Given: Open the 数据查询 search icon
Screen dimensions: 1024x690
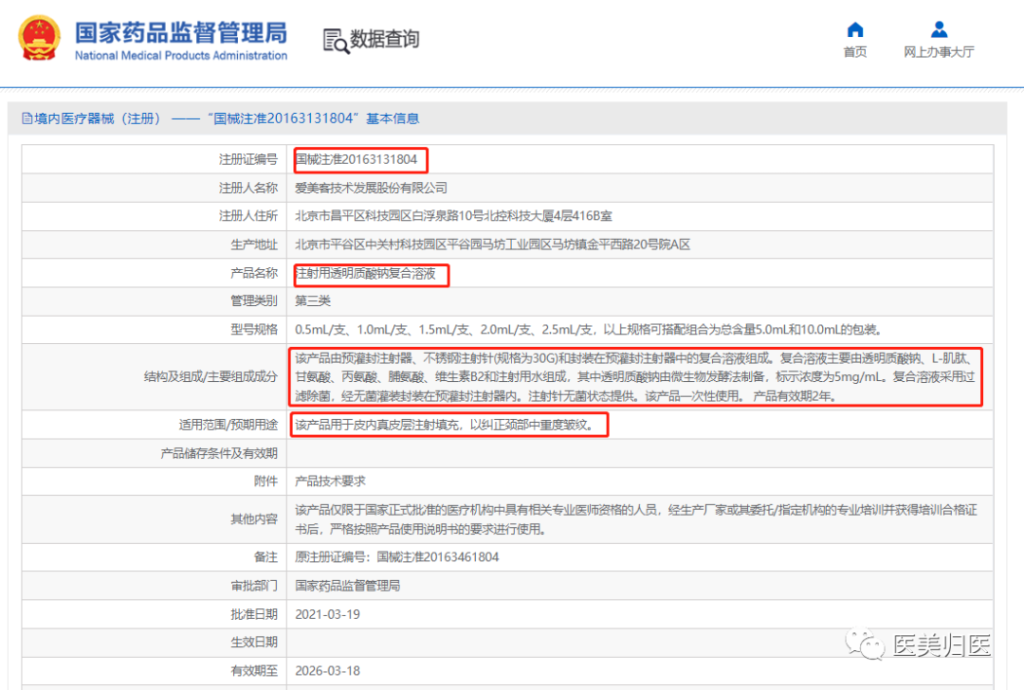Looking at the screenshot, I should point(336,40).
